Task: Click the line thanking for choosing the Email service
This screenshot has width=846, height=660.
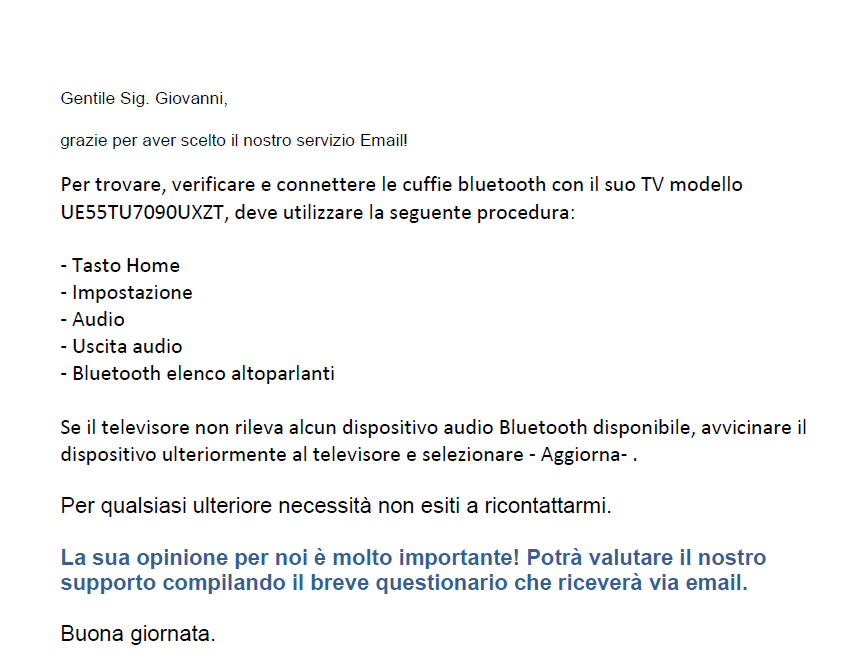Action: coord(234,140)
